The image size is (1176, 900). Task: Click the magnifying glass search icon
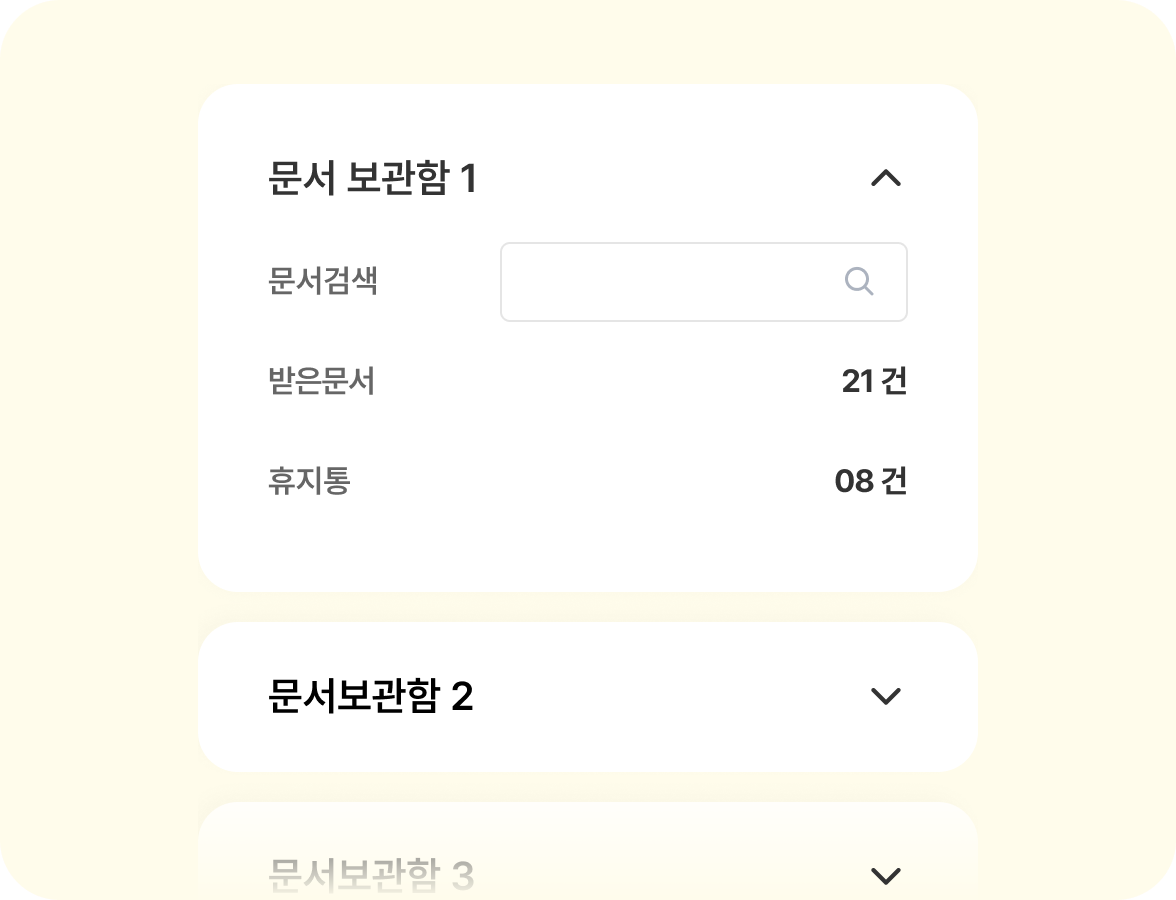(858, 282)
